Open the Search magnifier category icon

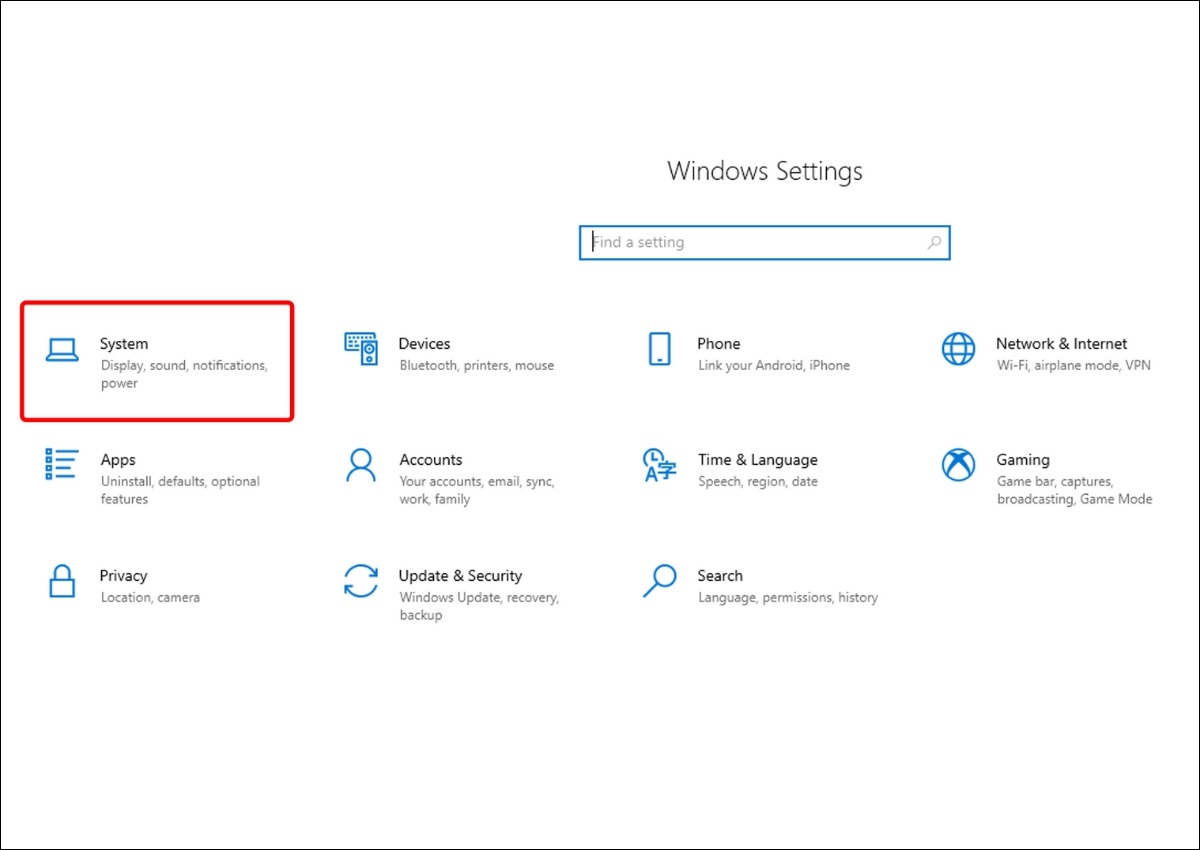pos(659,581)
